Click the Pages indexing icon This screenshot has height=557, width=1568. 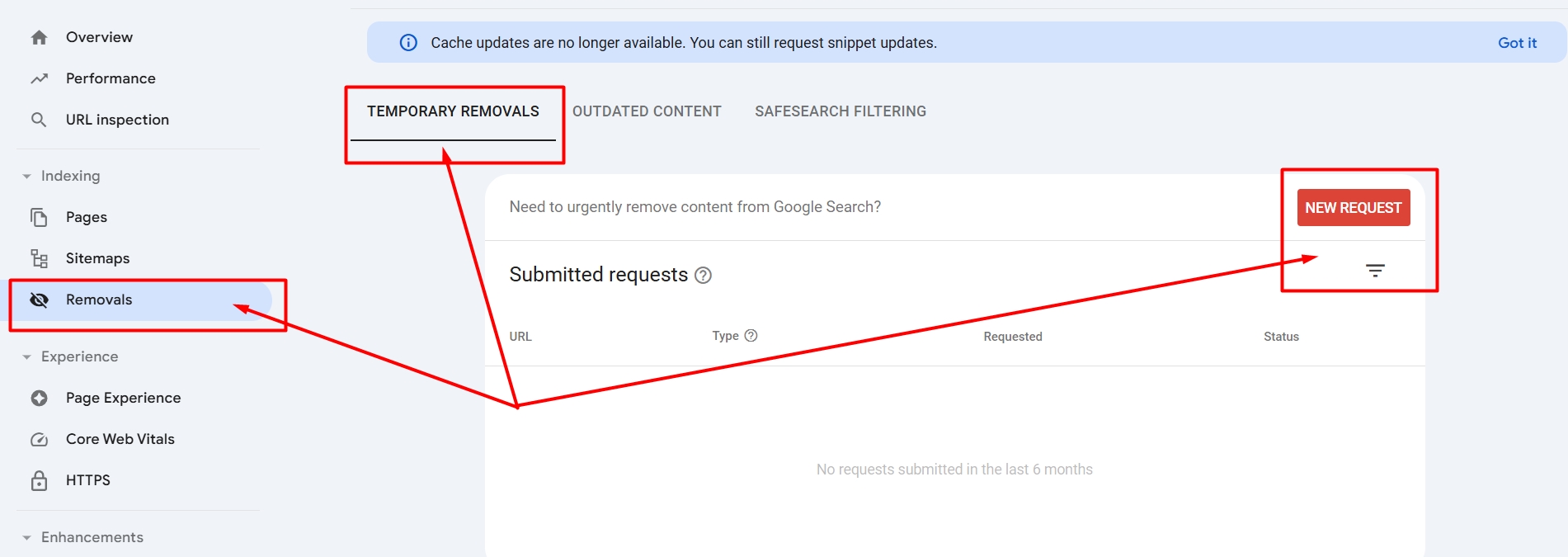(x=39, y=216)
